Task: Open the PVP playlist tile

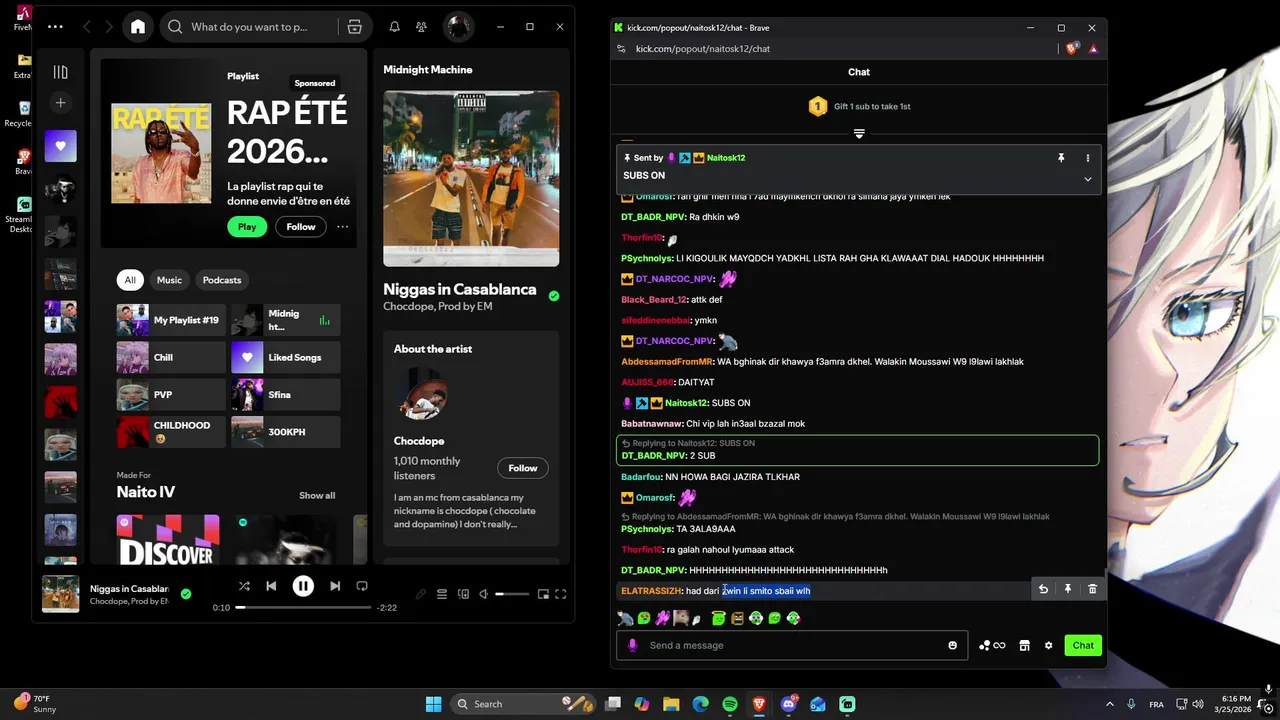Action: (171, 395)
